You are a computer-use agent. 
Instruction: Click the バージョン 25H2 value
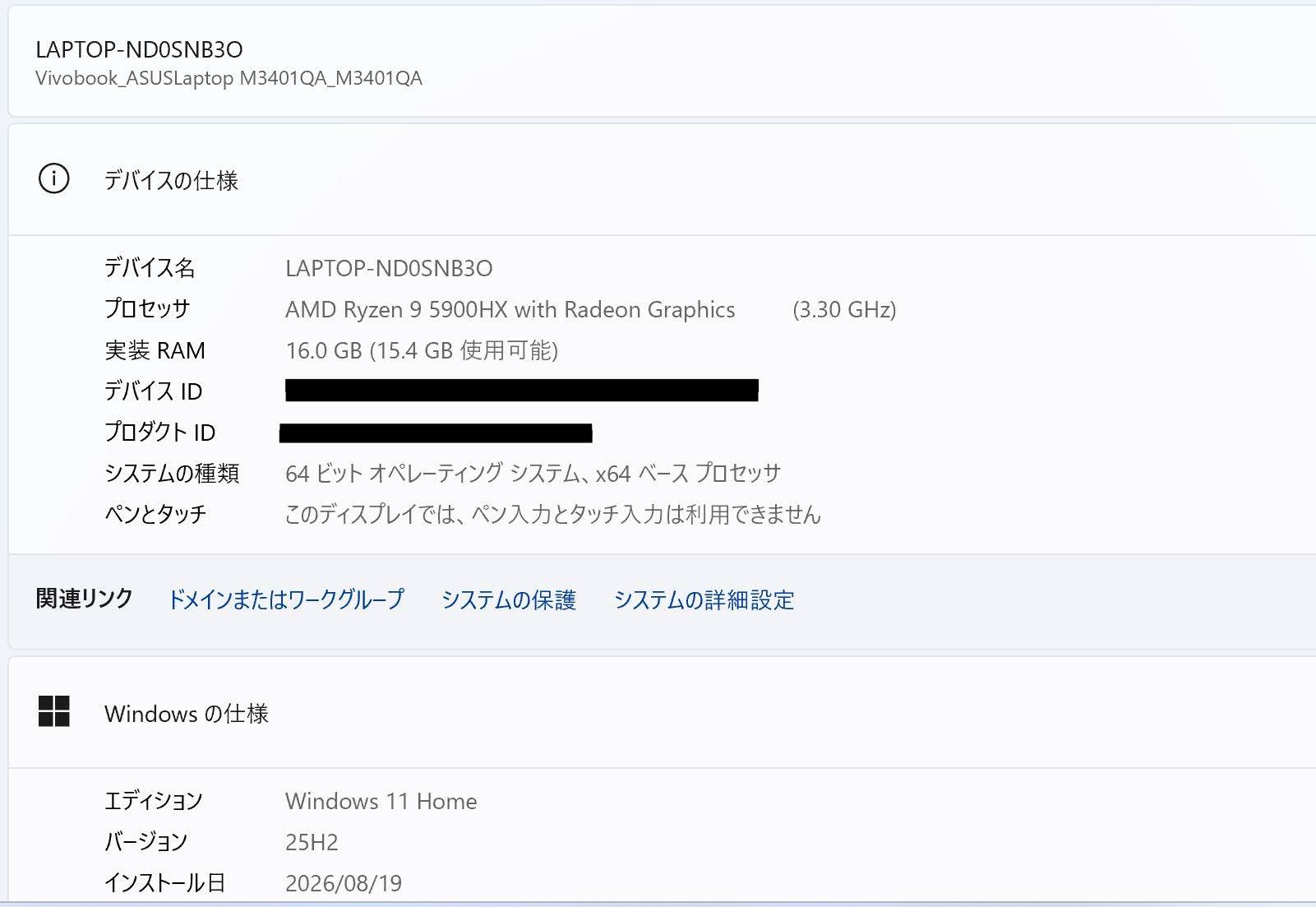[312, 842]
